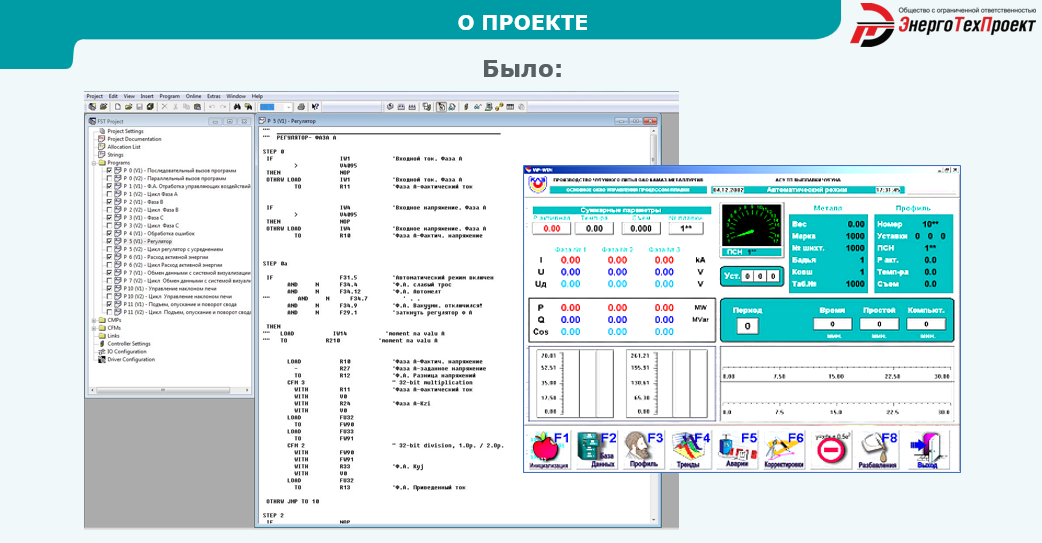Click the Open folder toolbar icon

coord(128,107)
